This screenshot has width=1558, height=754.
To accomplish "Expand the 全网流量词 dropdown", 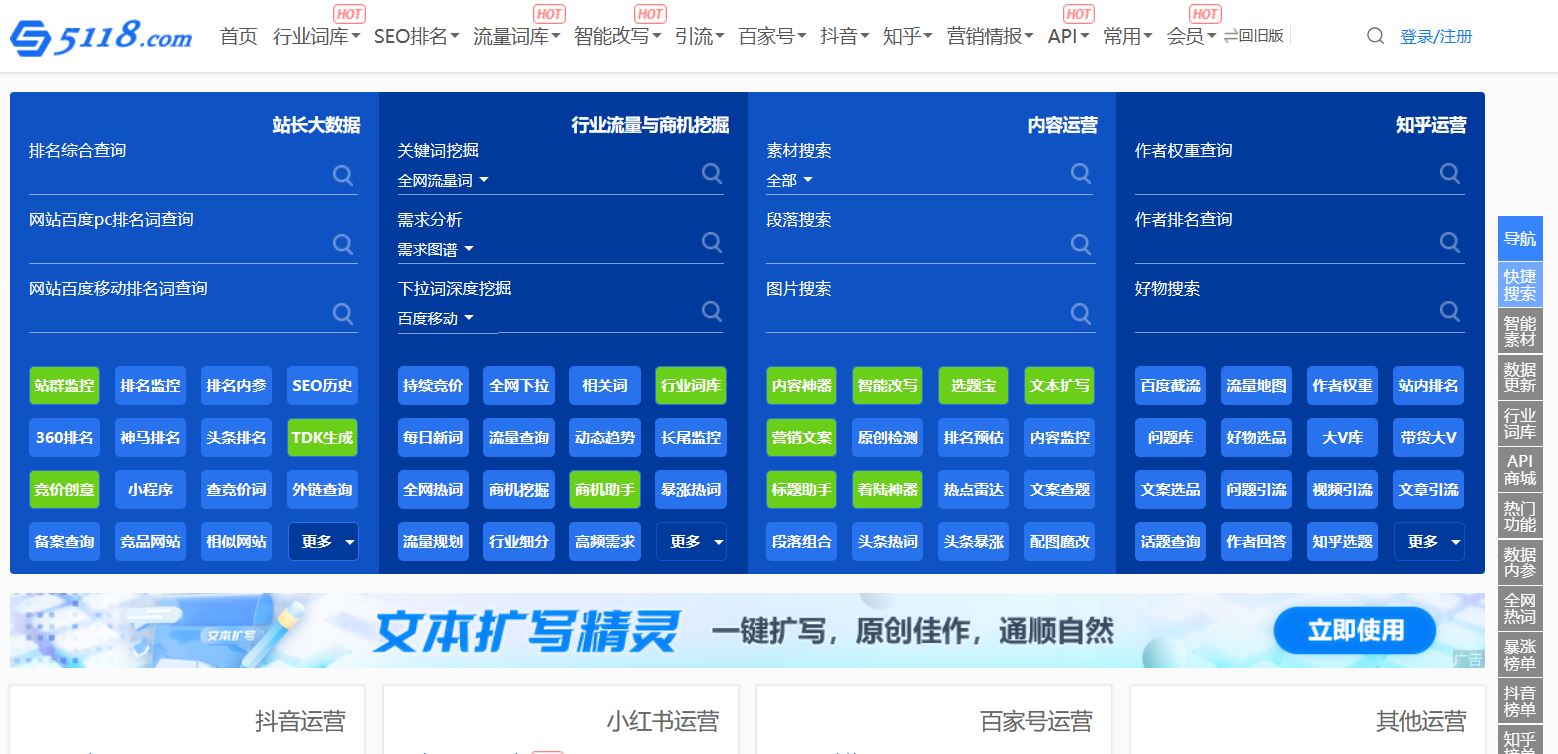I will (x=443, y=180).
